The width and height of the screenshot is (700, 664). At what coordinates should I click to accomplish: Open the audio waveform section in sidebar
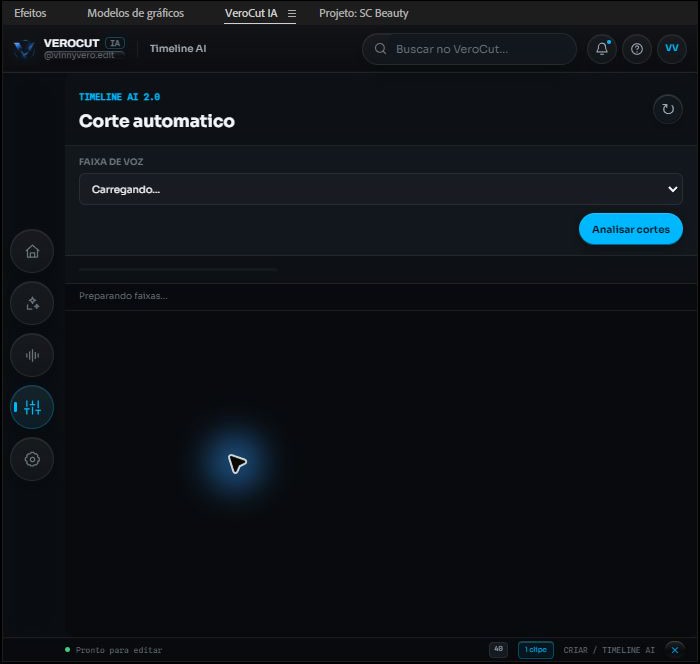click(32, 355)
